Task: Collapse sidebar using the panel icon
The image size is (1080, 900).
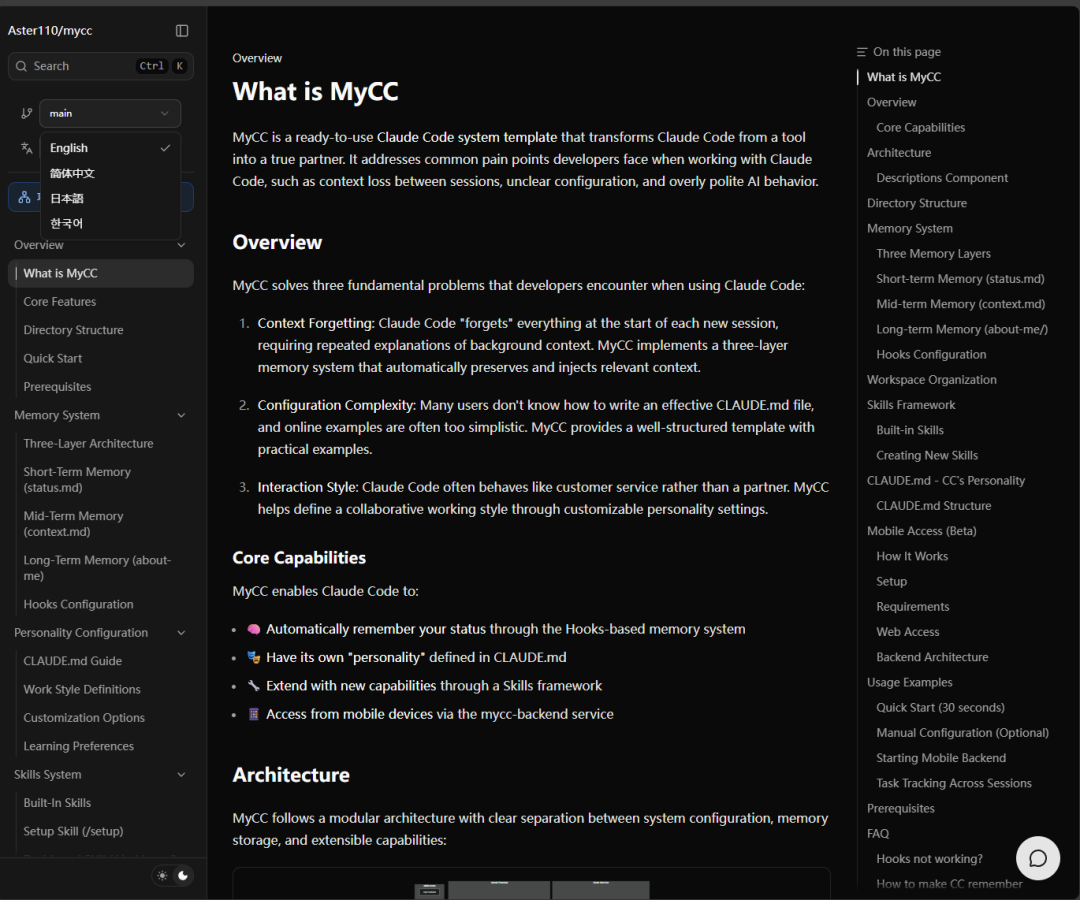Action: [x=182, y=30]
